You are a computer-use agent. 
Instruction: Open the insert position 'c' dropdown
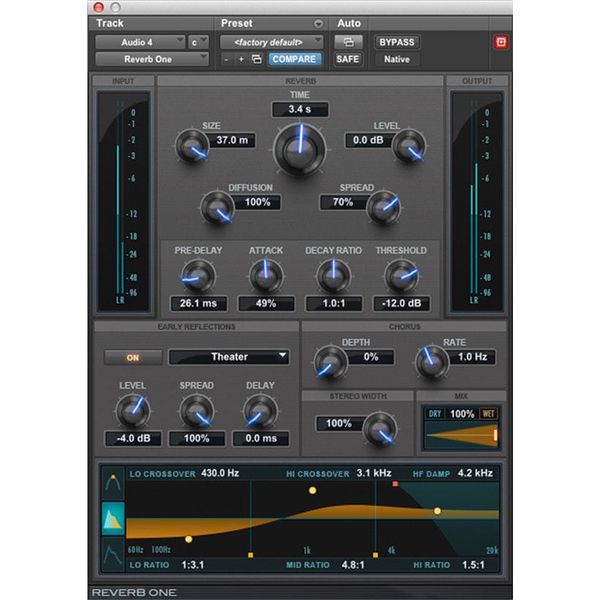(x=198, y=42)
